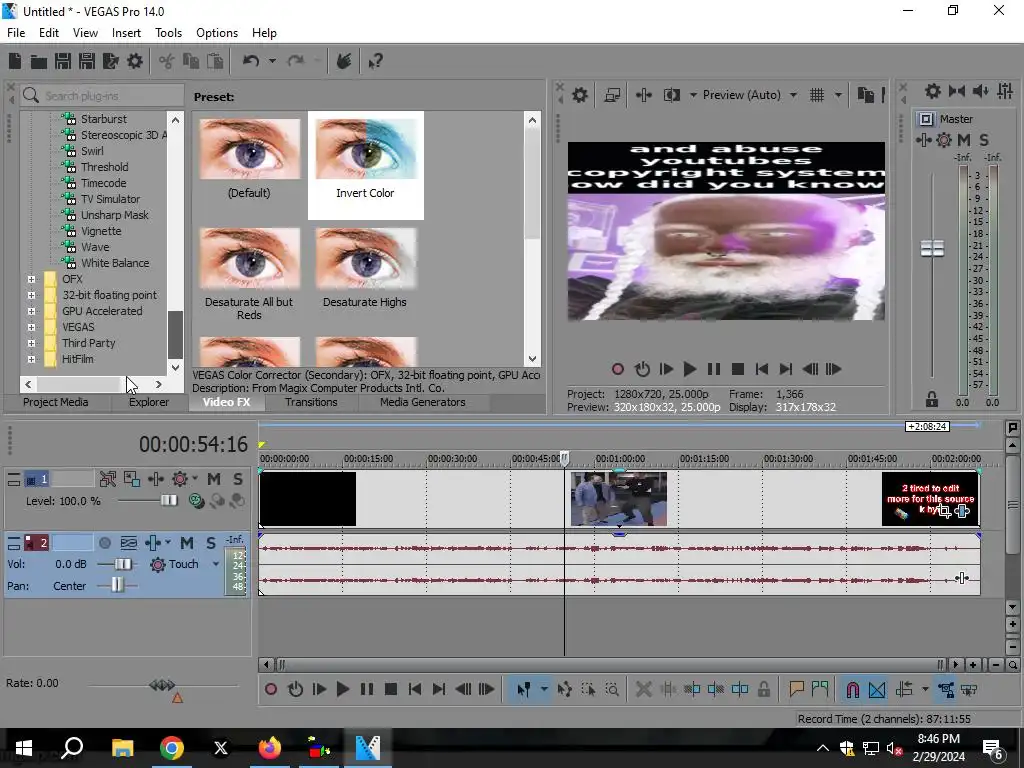Solo the Master bus

pos(984,140)
